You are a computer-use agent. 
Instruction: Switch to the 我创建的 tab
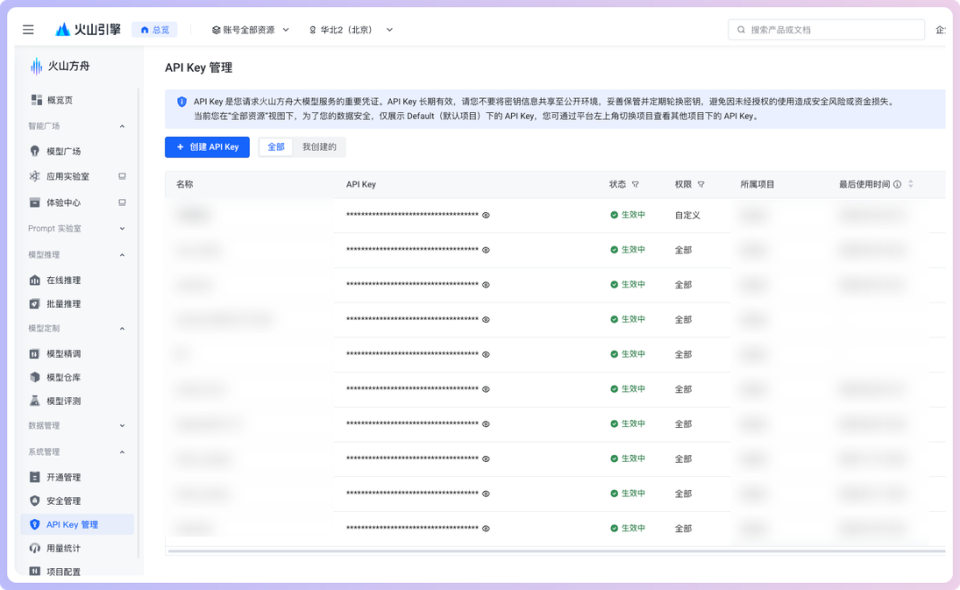coord(322,146)
